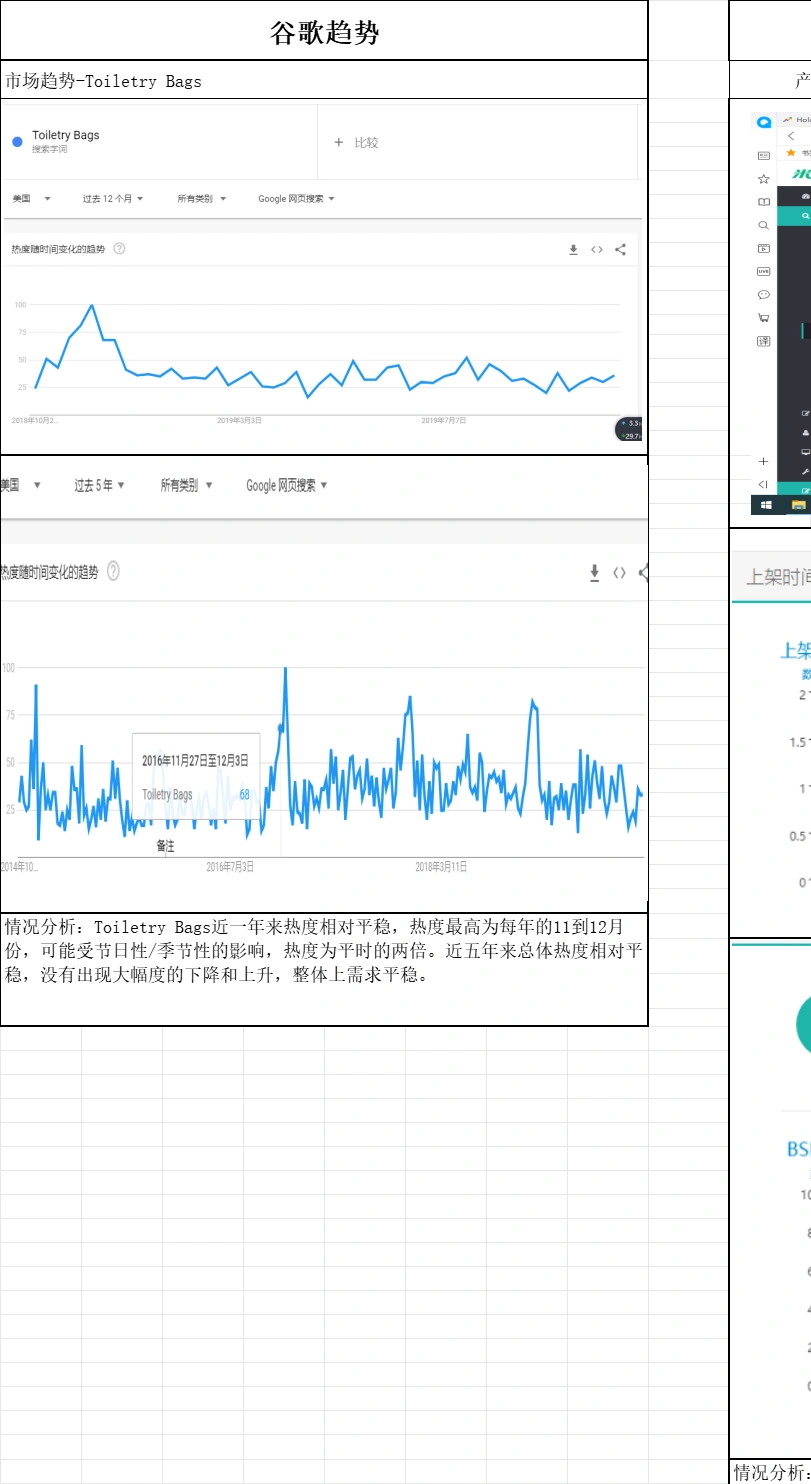
Task: Open the LIVE icon in browser sidebar
Action: point(764,271)
